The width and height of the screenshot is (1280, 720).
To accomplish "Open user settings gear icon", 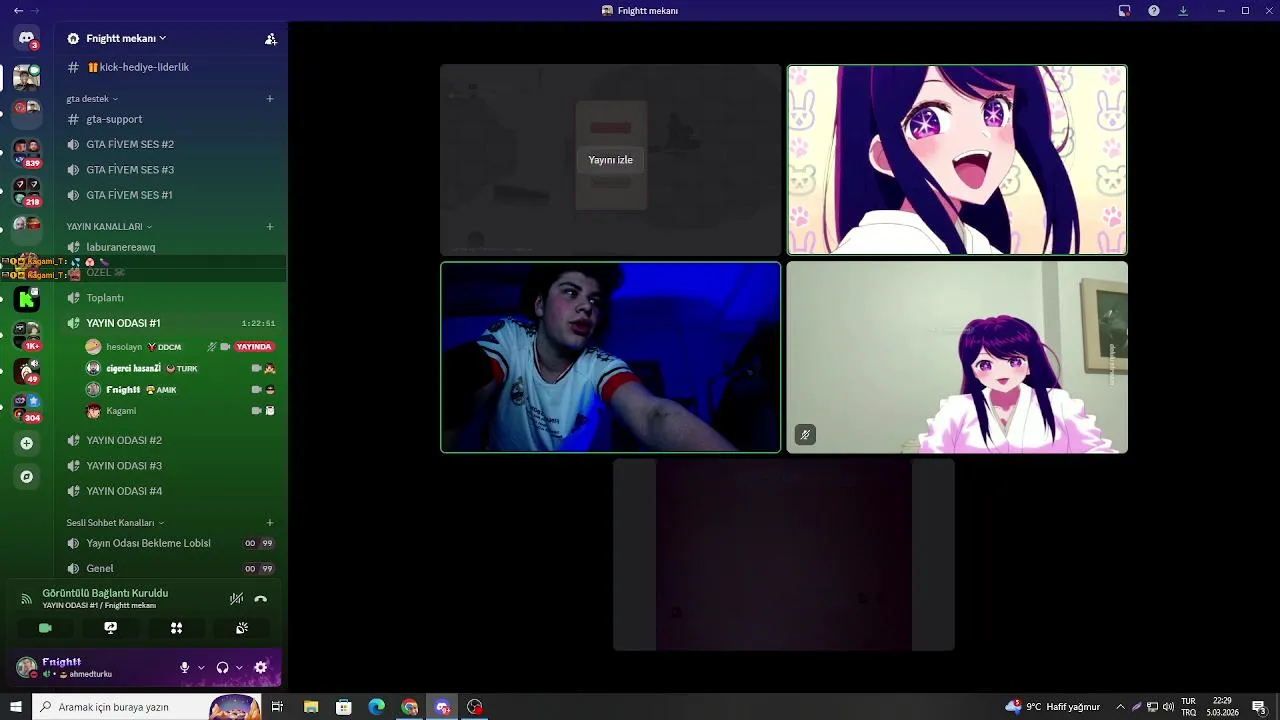I will pyautogui.click(x=261, y=667).
